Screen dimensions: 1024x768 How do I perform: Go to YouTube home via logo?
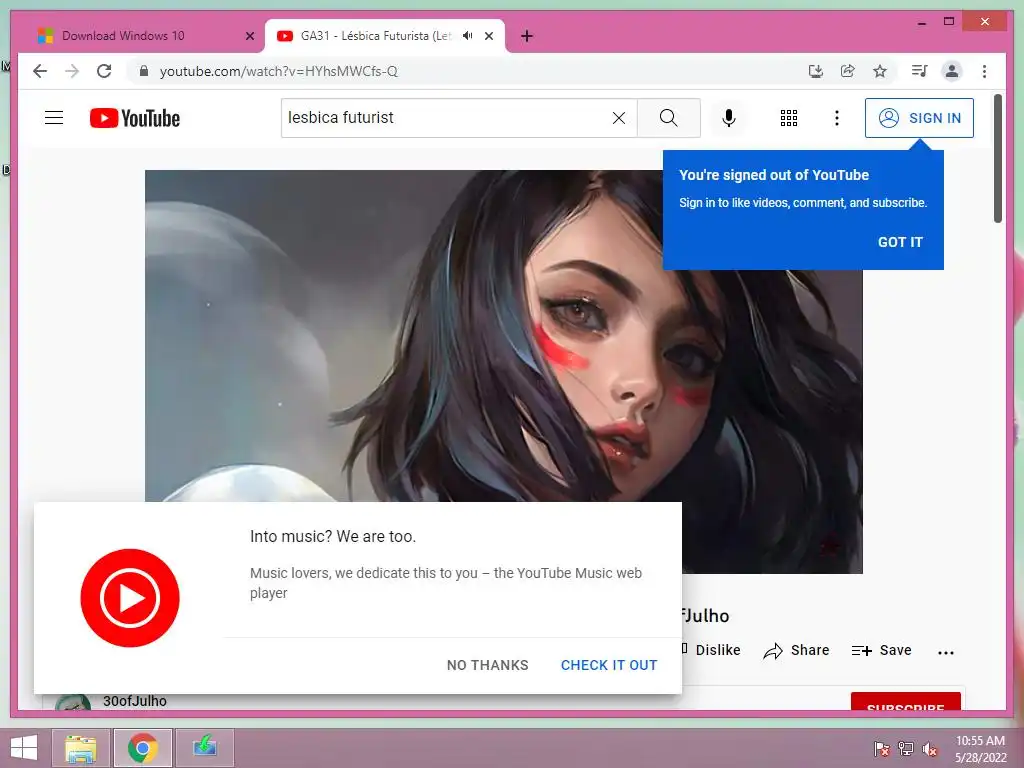(135, 118)
